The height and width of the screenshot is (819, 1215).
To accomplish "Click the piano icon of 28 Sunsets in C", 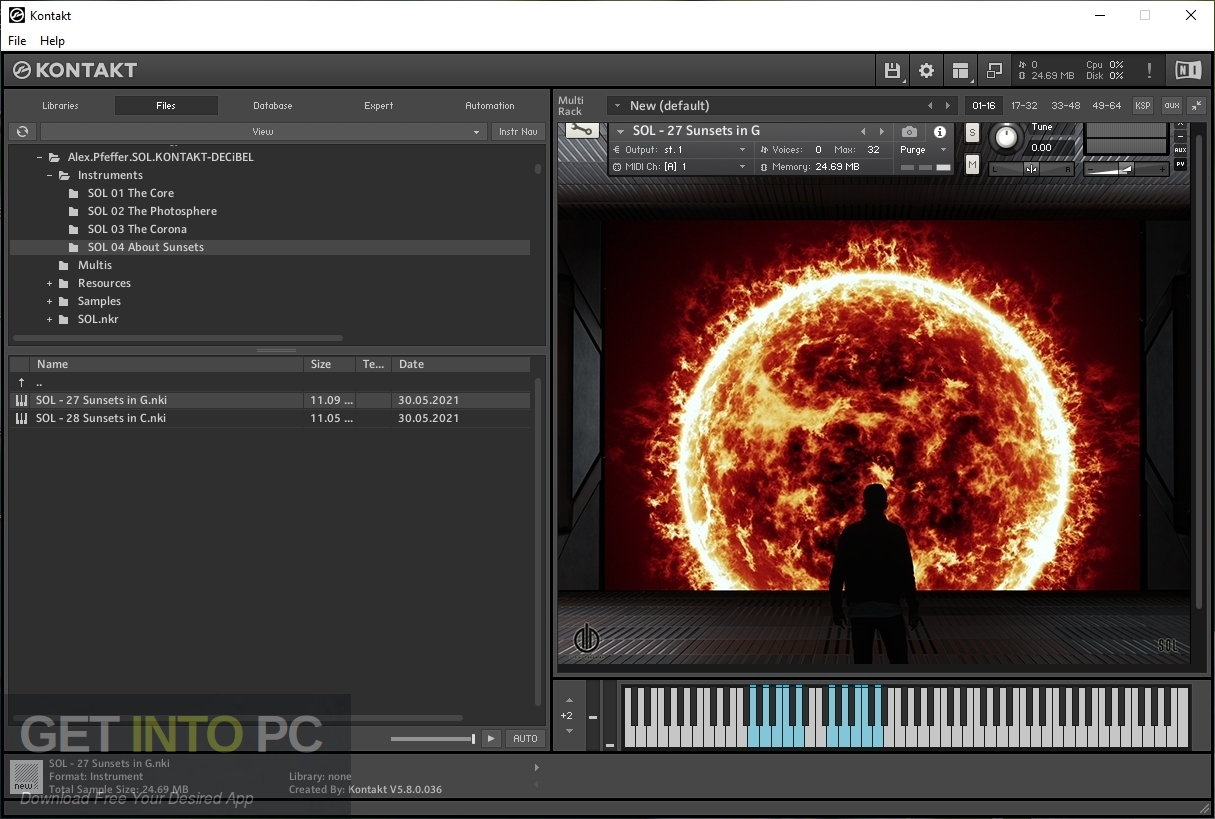I will 22,418.
